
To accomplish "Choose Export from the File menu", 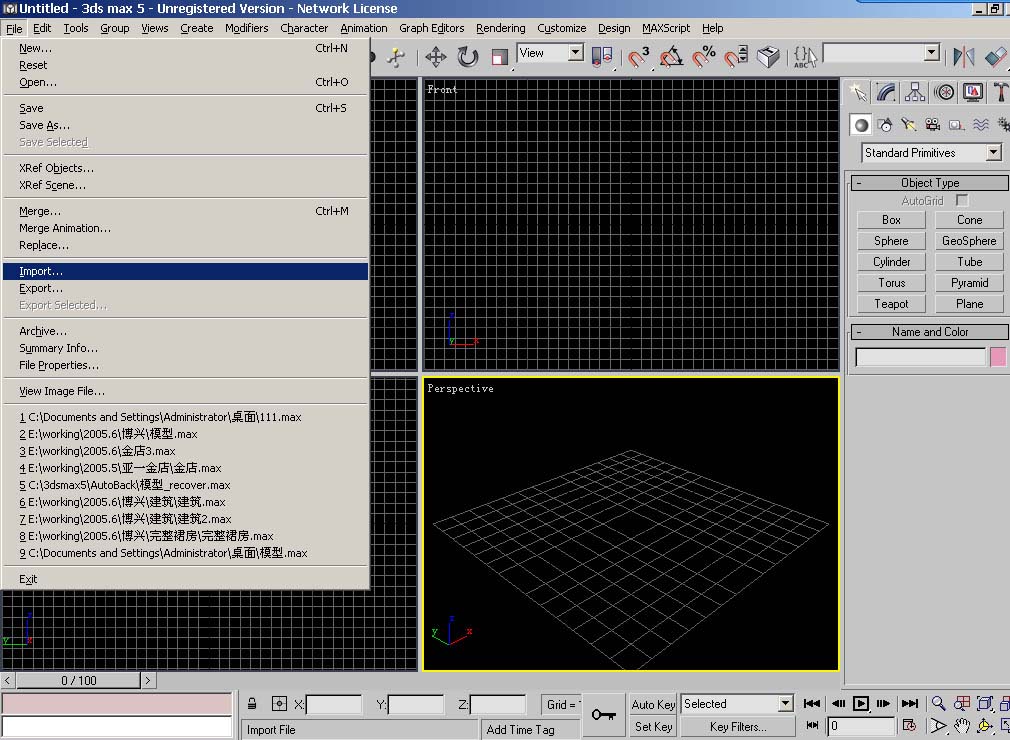I will point(186,288).
